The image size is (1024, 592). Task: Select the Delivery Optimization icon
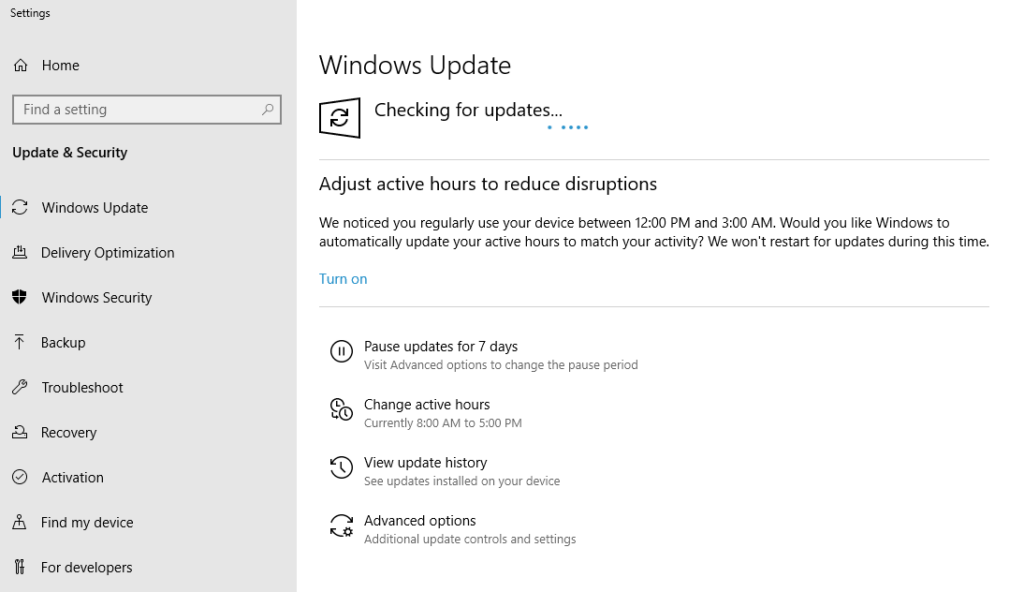coord(20,252)
